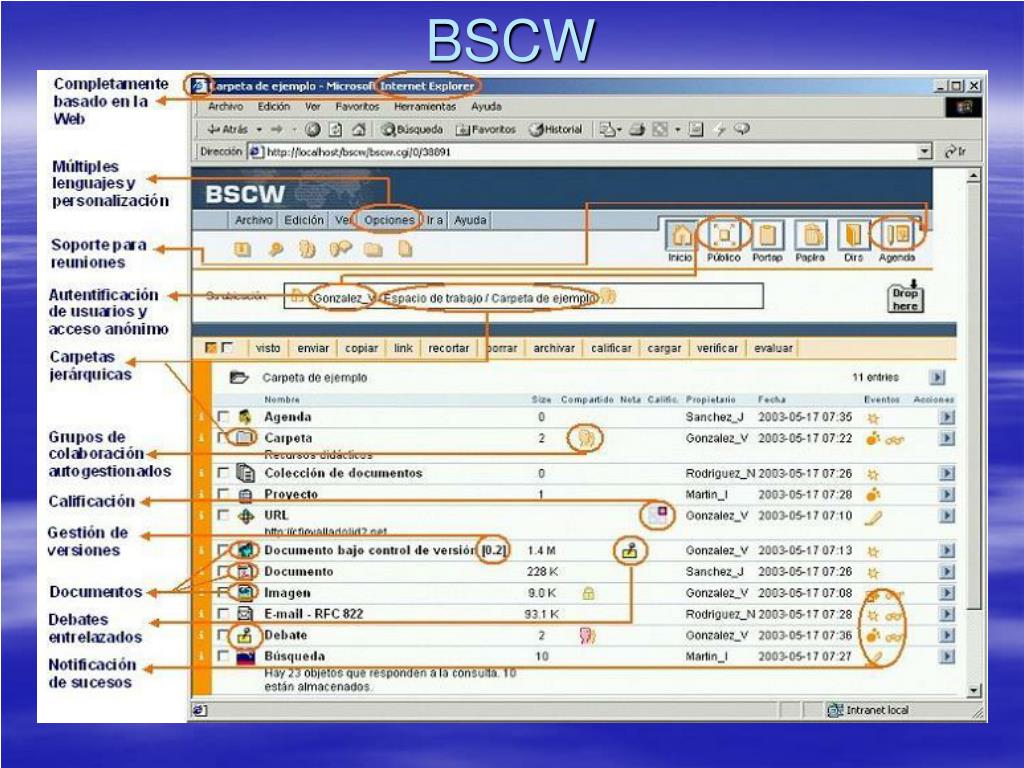The width and height of the screenshot is (1024, 768).
Task: Click the event icon in Agenda row
Action: point(873,418)
